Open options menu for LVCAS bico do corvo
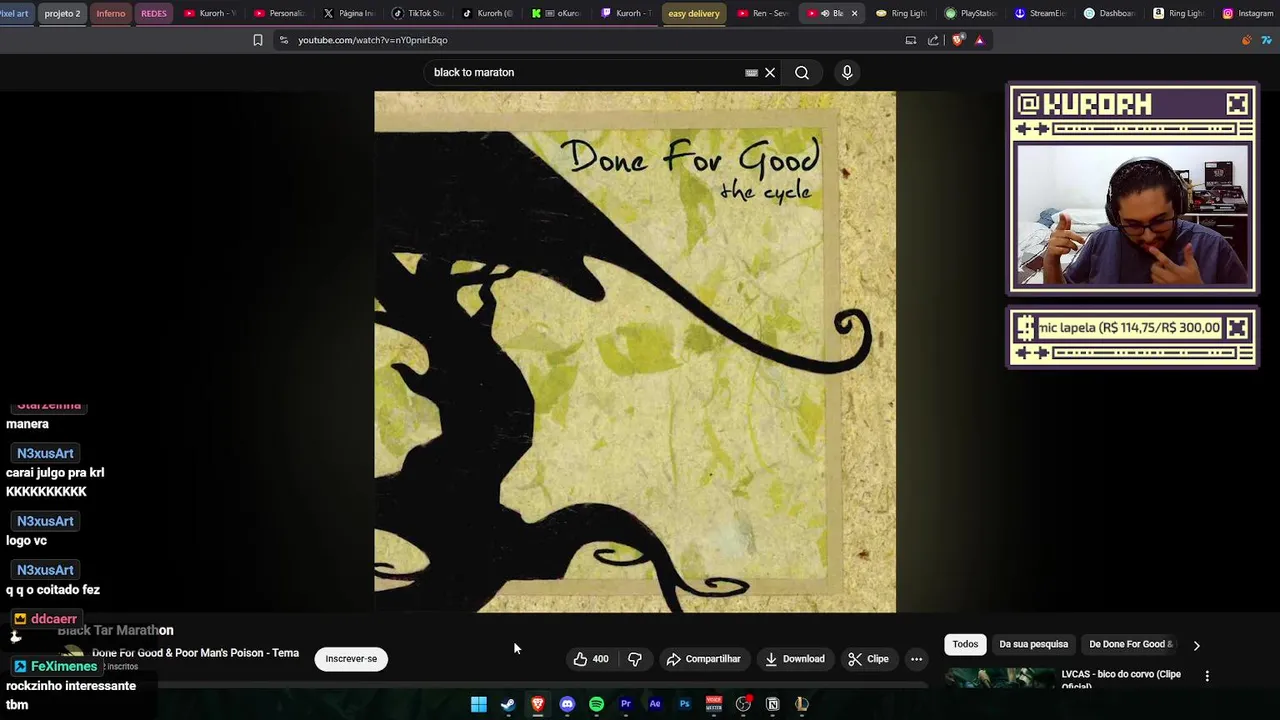1280x720 pixels. coord(1207,676)
